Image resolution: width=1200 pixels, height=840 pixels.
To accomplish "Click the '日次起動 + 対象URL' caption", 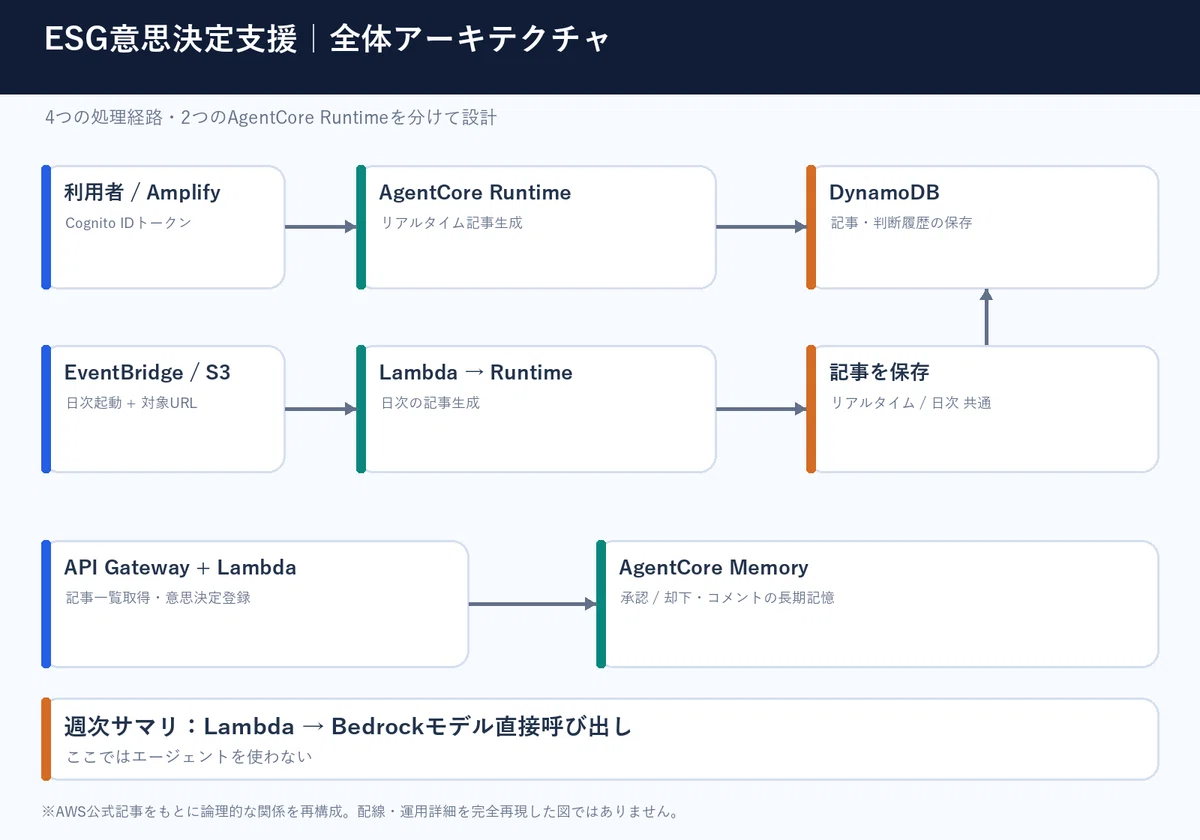I will click(x=131, y=402).
